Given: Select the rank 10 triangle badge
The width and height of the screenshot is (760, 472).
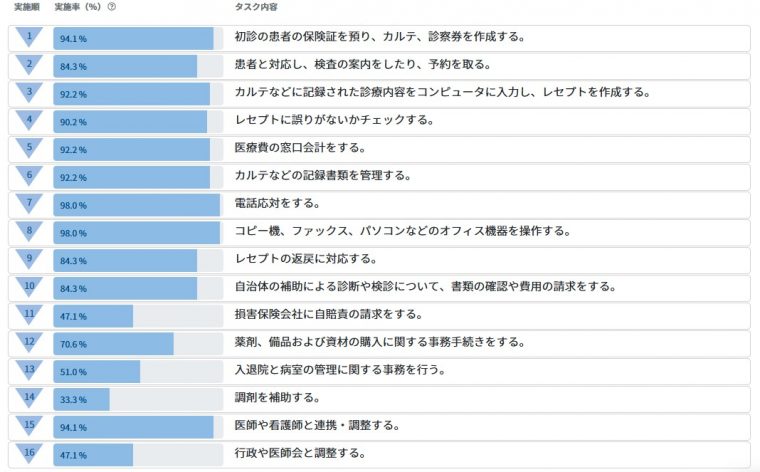Looking at the screenshot, I should click(x=30, y=287).
